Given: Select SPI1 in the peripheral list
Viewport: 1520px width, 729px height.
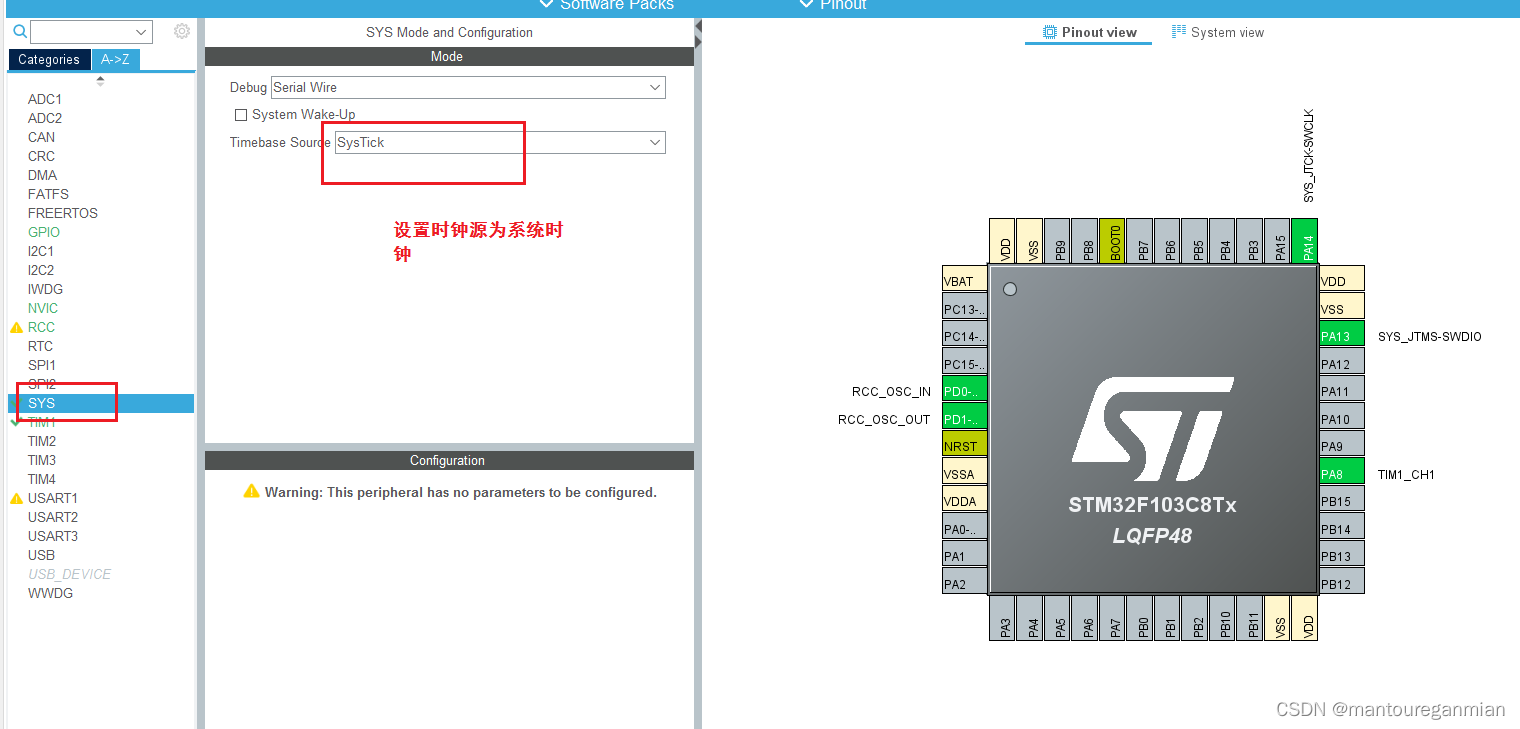Looking at the screenshot, I should (42, 365).
